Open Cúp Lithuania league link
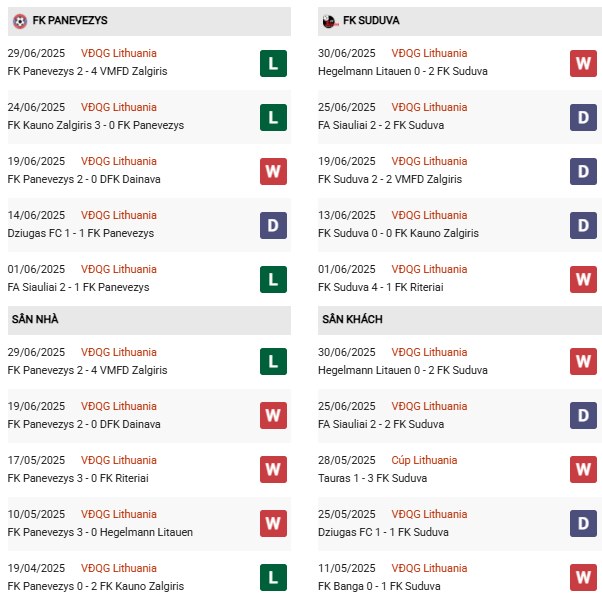Image resolution: width=602 pixels, height=600 pixels. (x=424, y=460)
